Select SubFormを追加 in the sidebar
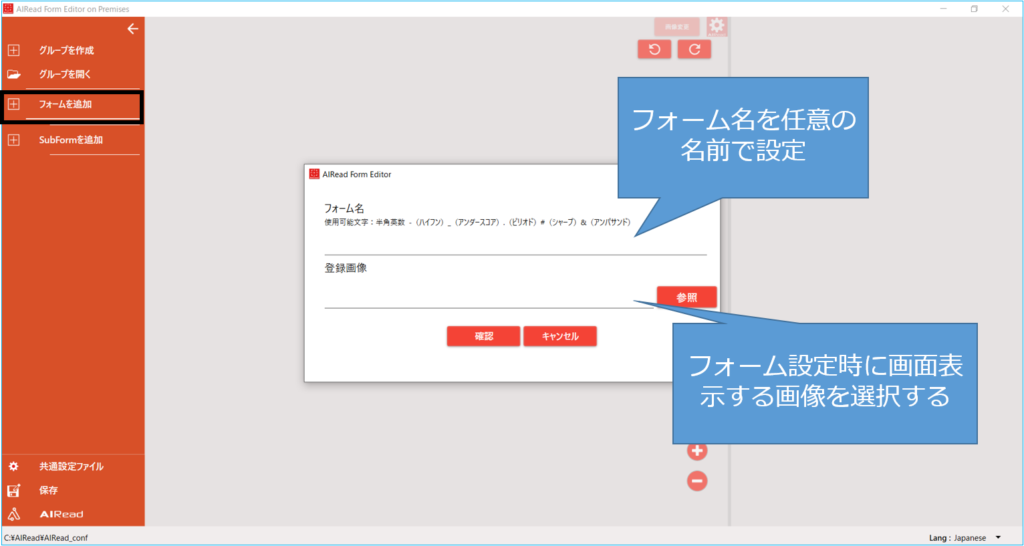1024x546 pixels. [71, 140]
